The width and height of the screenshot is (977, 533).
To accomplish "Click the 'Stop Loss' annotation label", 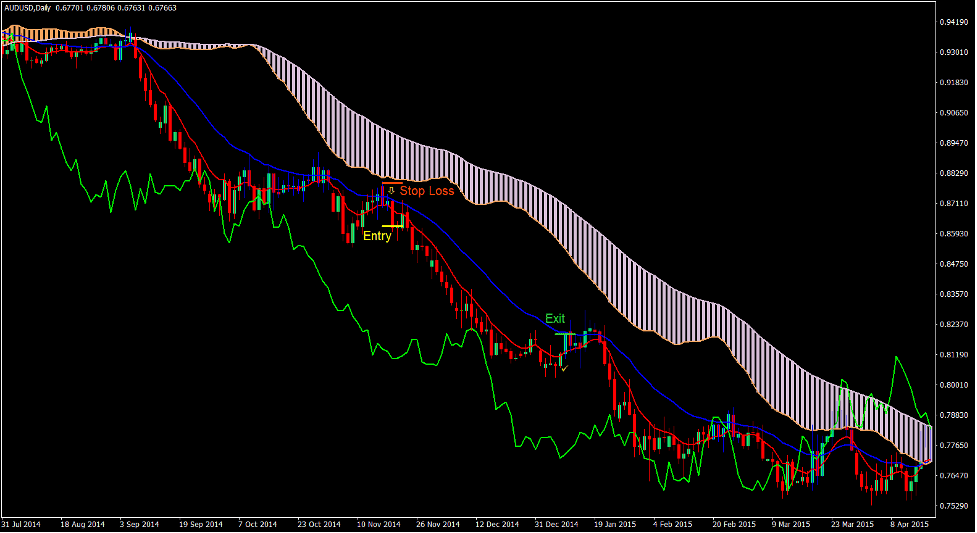I will tap(427, 191).
